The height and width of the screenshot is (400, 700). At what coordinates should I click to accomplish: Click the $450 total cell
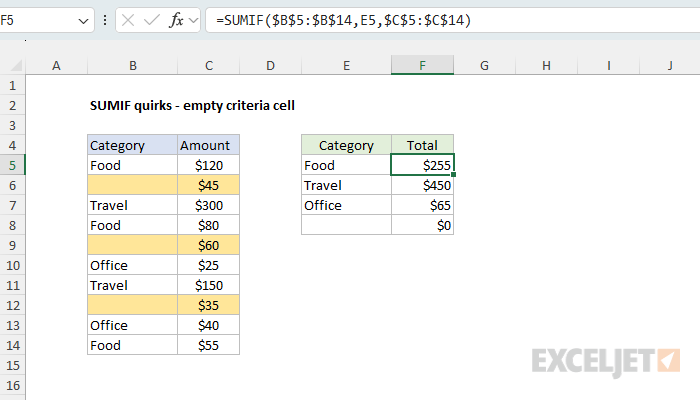pos(422,185)
